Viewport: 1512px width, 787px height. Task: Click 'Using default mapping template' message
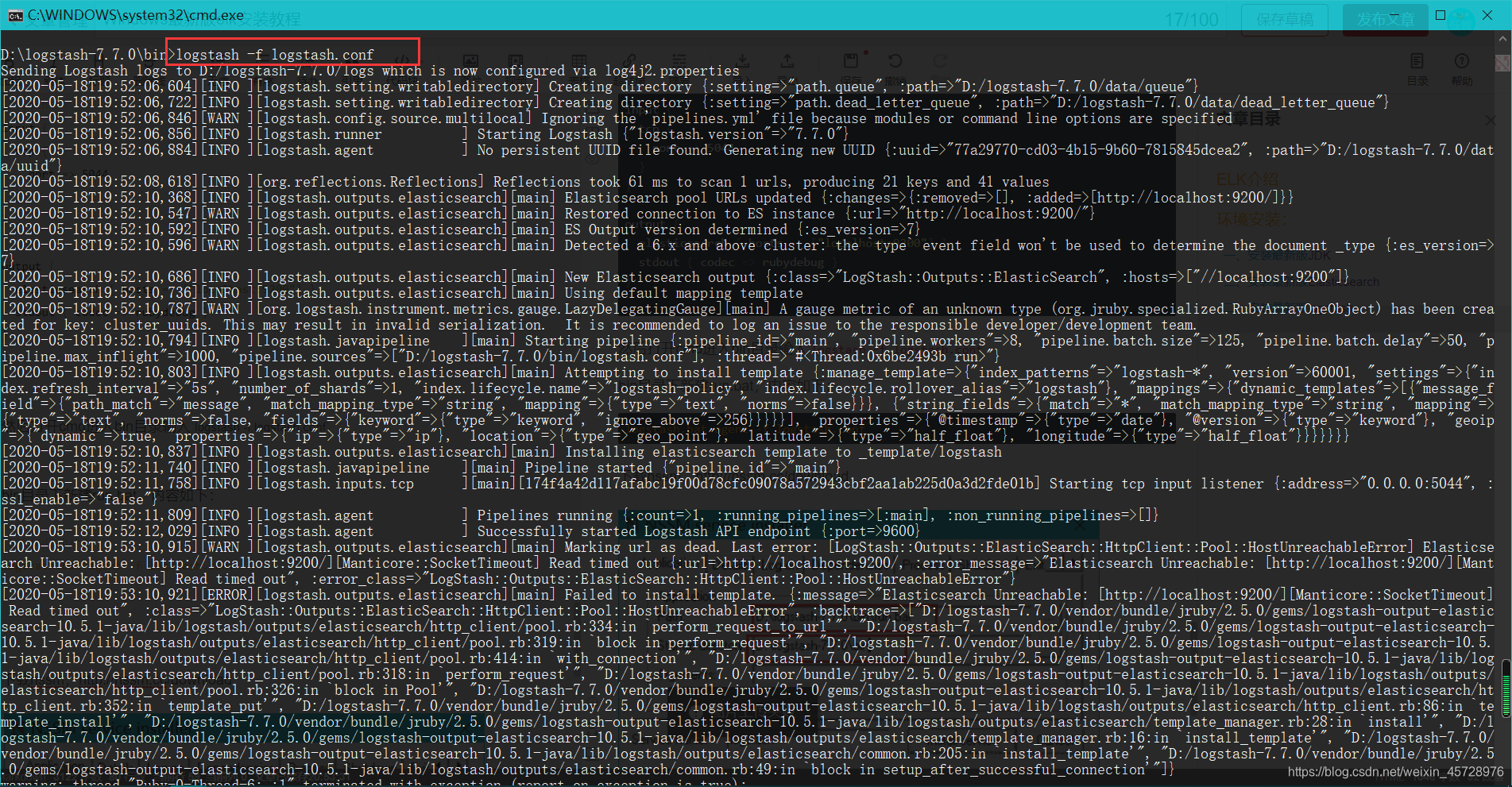pos(684,293)
